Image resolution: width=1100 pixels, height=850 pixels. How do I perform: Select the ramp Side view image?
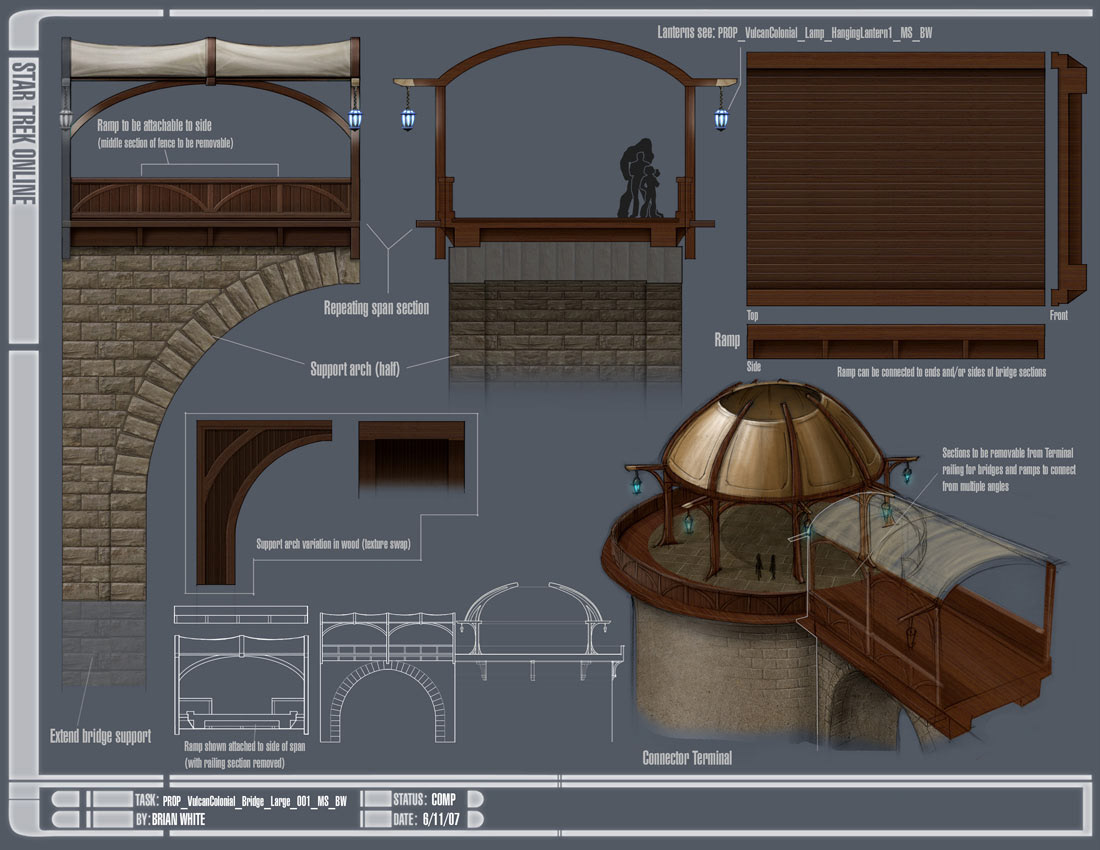point(895,342)
